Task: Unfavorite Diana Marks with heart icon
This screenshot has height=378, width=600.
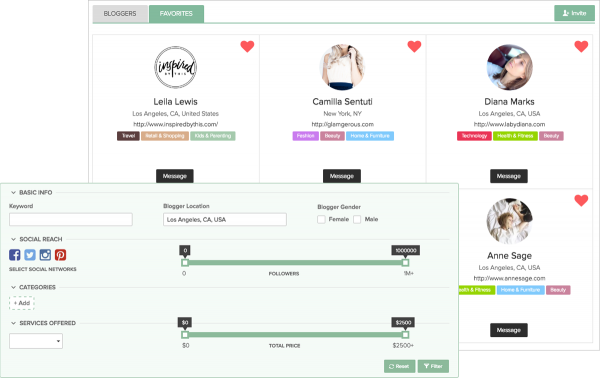Action: 581,46
